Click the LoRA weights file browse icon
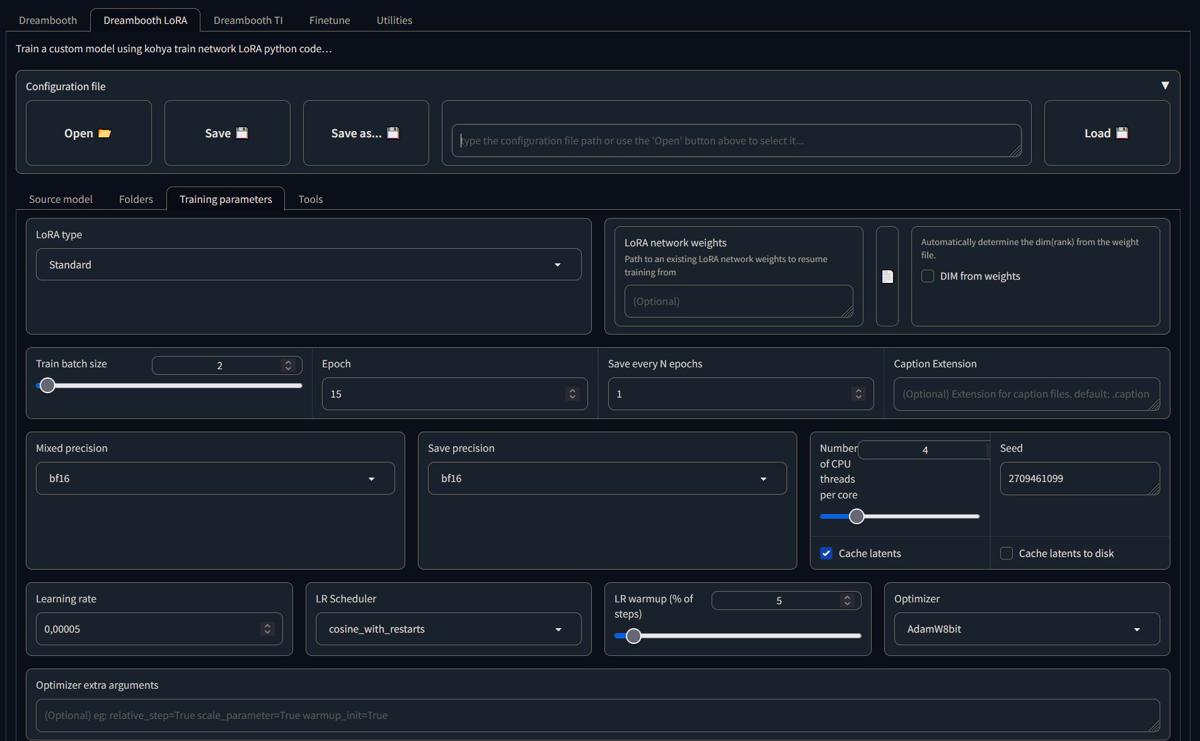This screenshot has width=1200, height=741. [x=887, y=276]
